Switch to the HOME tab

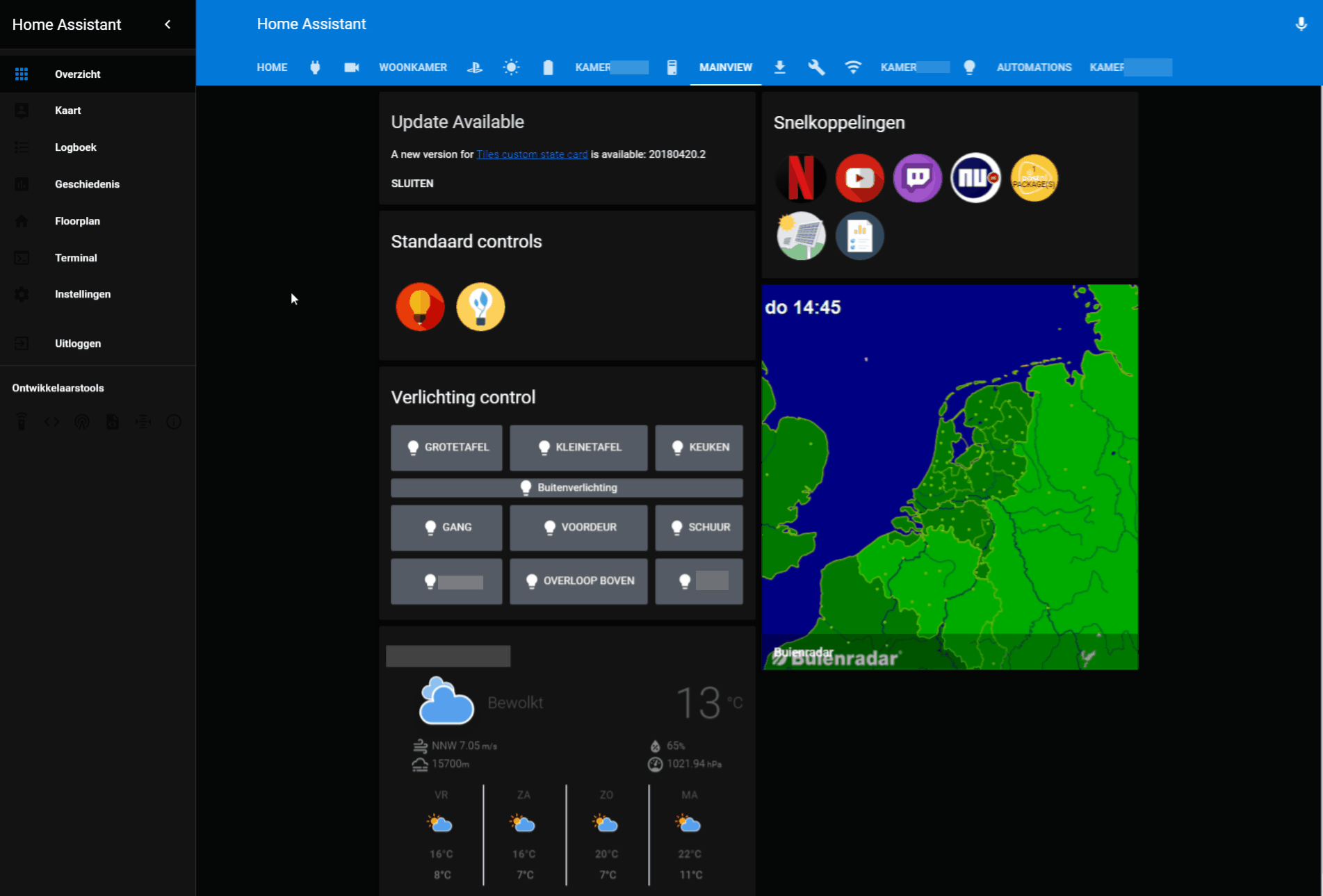click(272, 67)
